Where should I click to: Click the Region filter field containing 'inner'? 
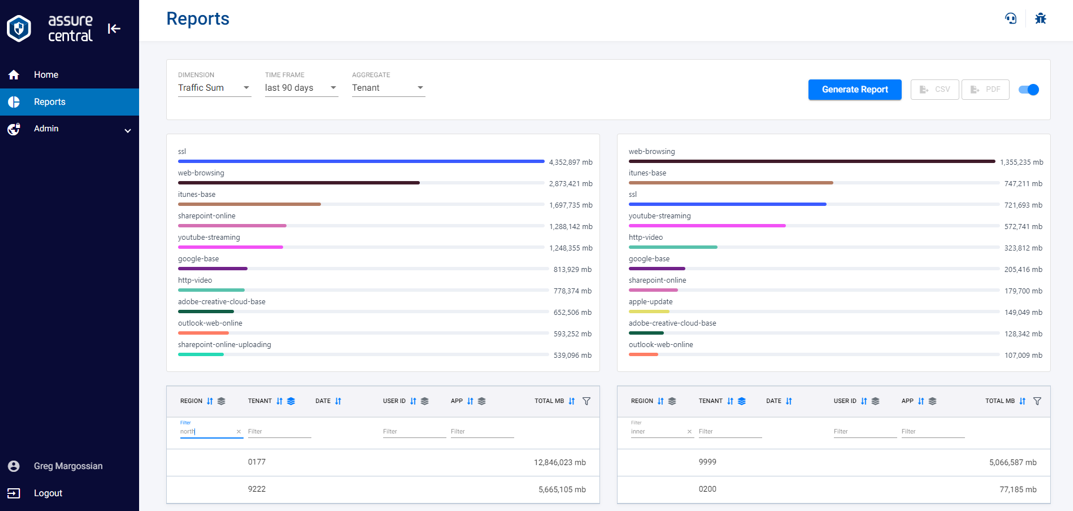point(662,432)
